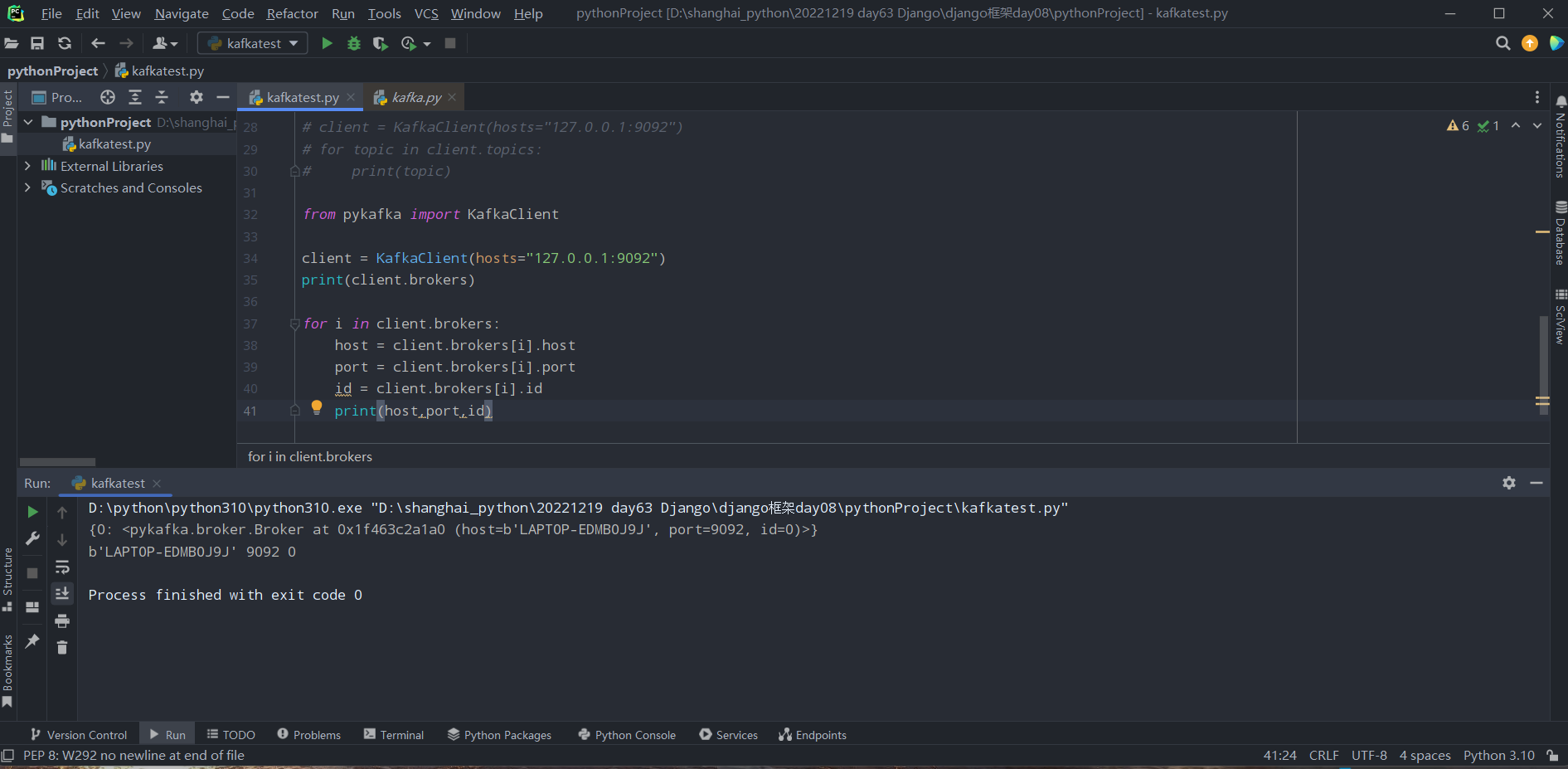Collapse all in Project panel

pos(162,97)
